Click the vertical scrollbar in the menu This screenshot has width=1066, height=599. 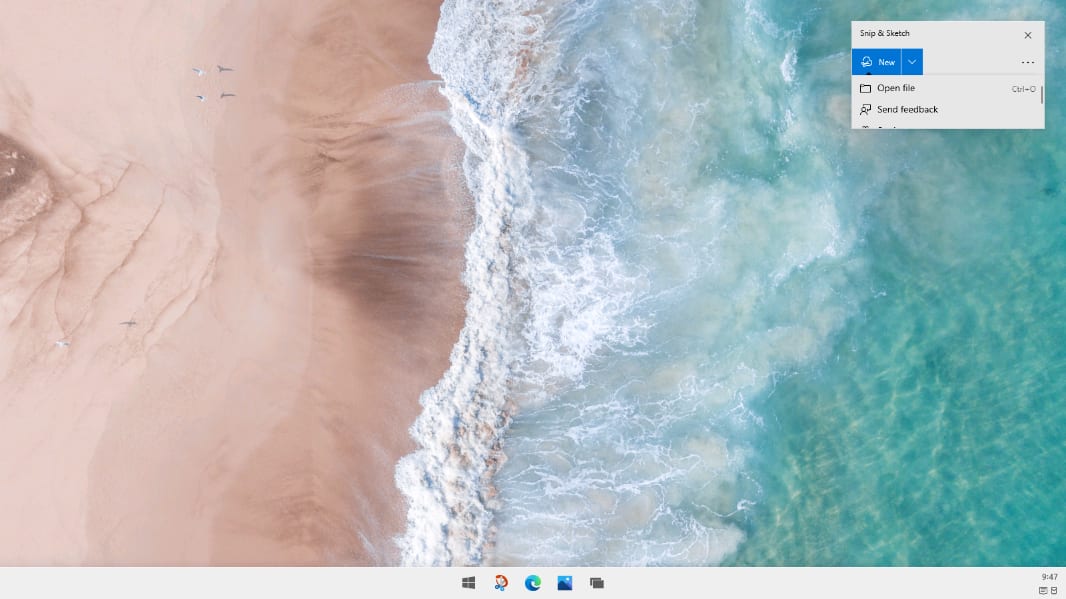click(x=1041, y=95)
